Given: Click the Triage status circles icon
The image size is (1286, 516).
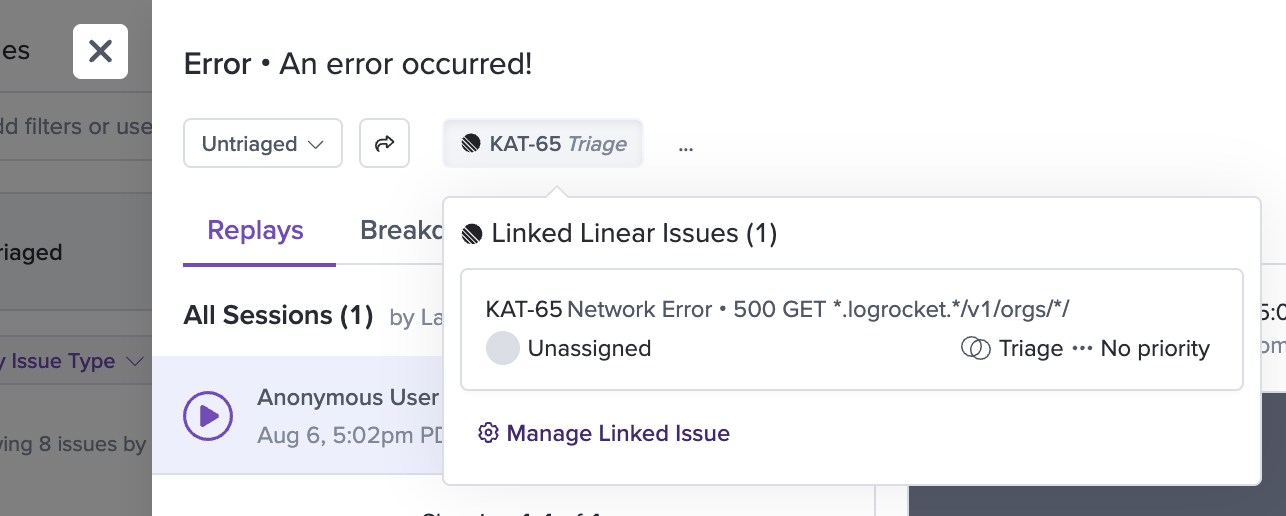Looking at the screenshot, I should coord(976,348).
